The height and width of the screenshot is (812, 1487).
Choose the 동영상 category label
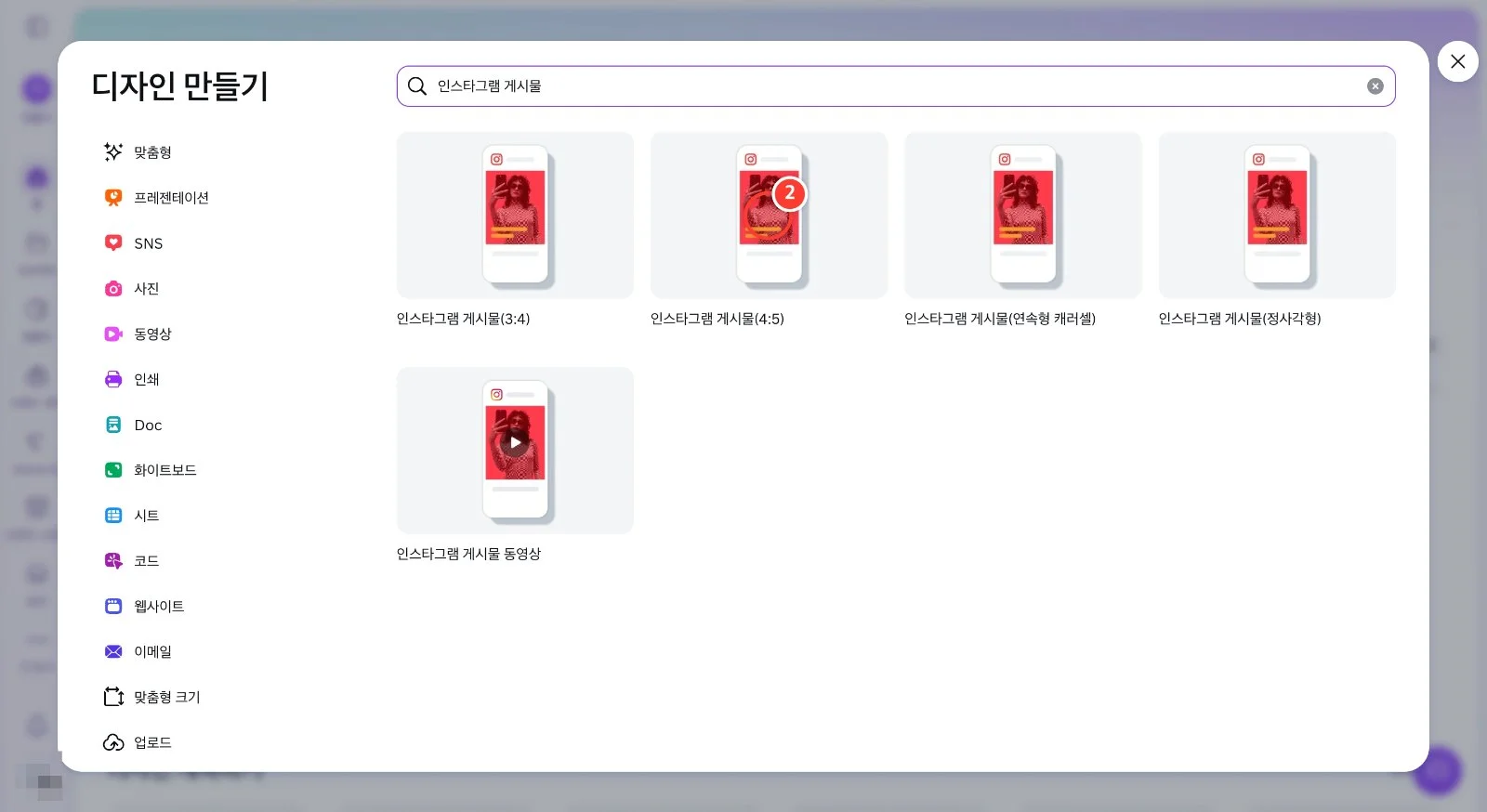(152, 334)
